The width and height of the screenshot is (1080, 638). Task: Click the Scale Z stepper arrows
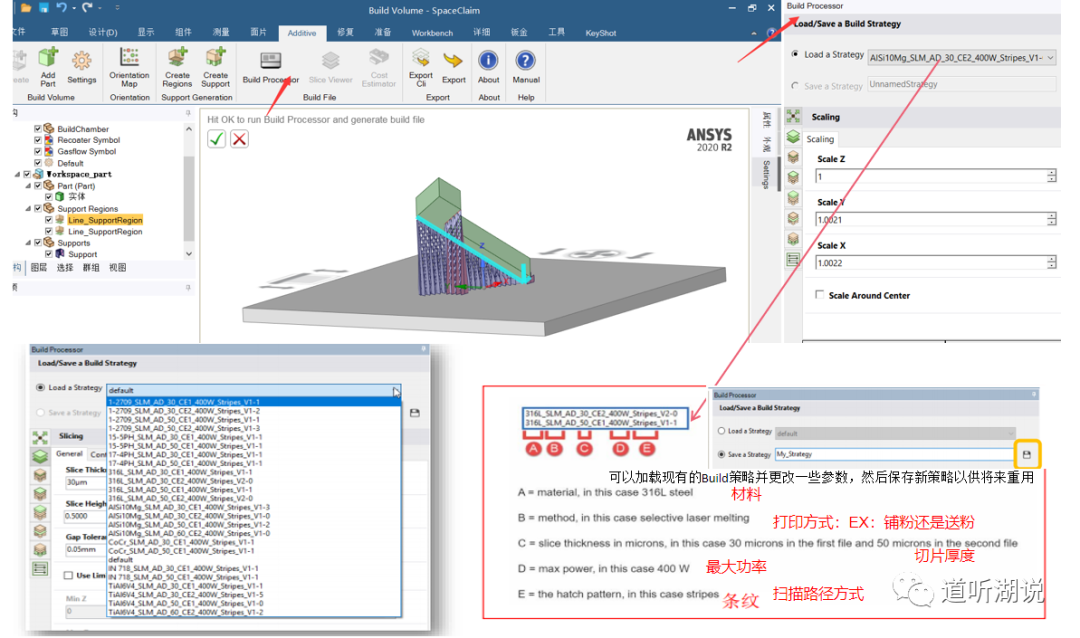1051,176
